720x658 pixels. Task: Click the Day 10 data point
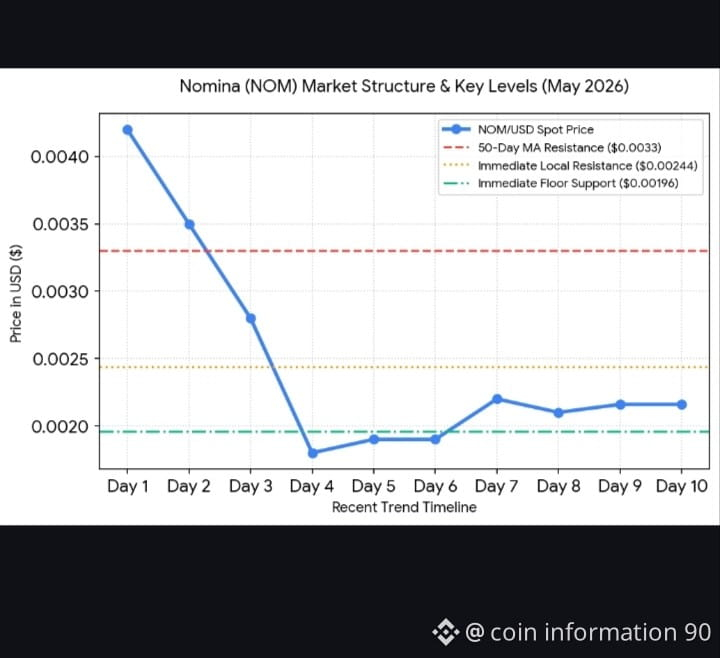click(682, 405)
